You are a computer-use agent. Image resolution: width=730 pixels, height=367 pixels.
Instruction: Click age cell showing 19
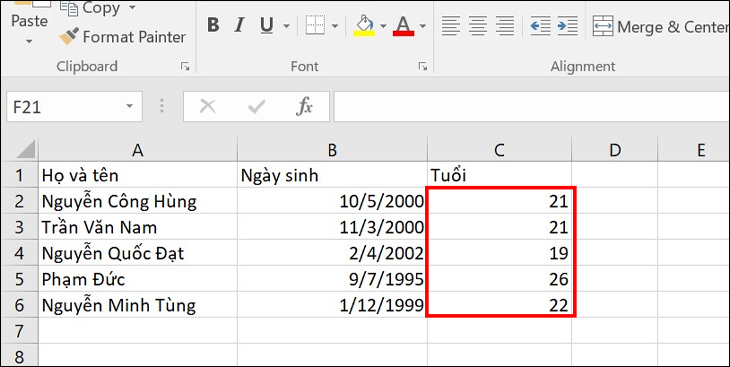500,253
